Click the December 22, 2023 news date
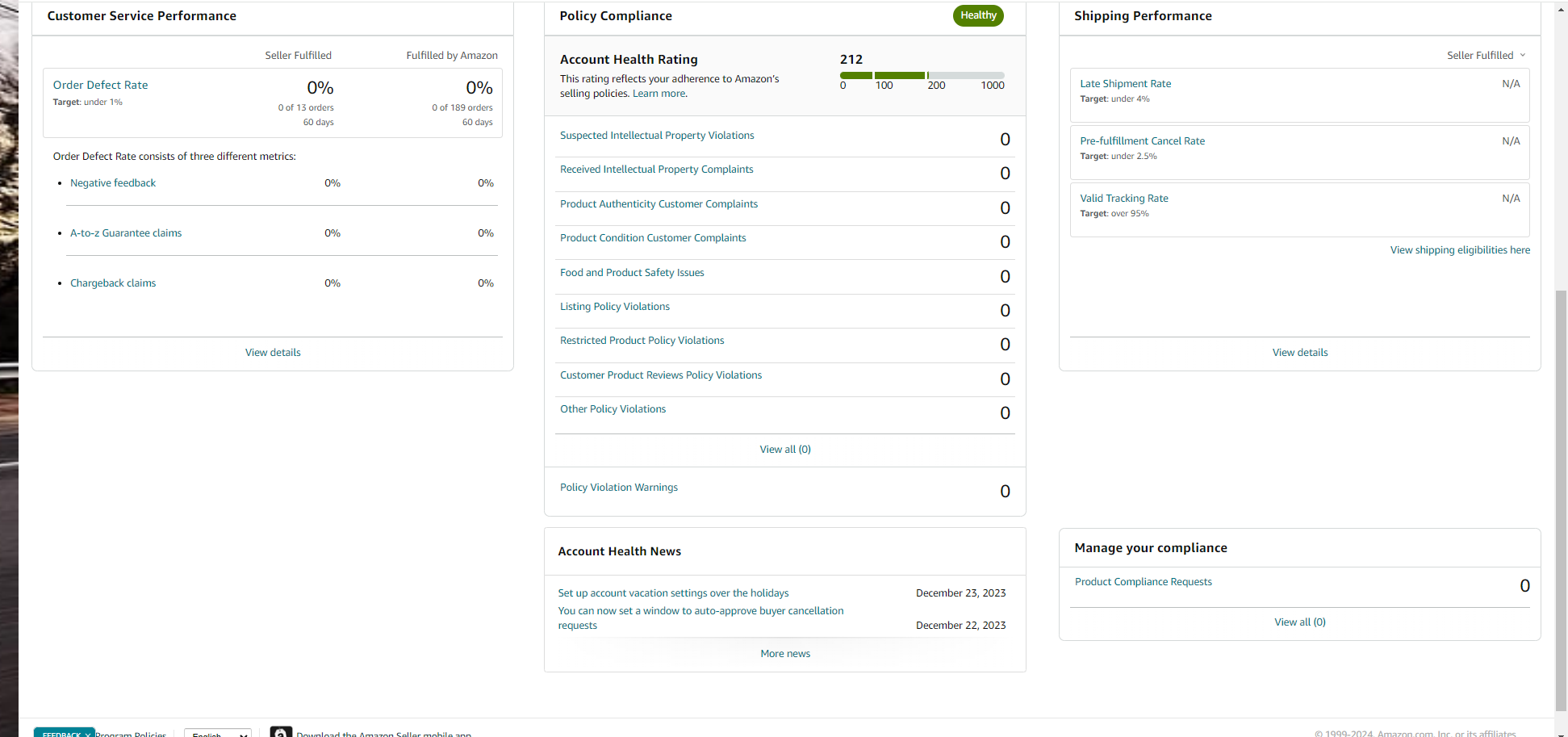Image resolution: width=1568 pixels, height=737 pixels. pyautogui.click(x=961, y=626)
